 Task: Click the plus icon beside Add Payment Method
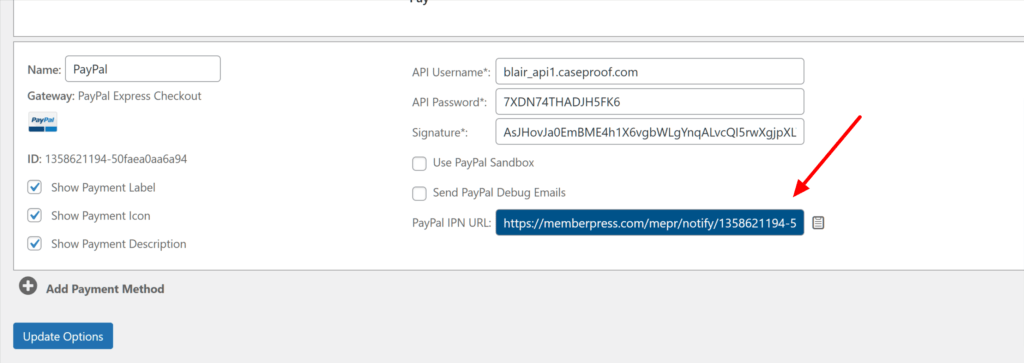[x=28, y=287]
